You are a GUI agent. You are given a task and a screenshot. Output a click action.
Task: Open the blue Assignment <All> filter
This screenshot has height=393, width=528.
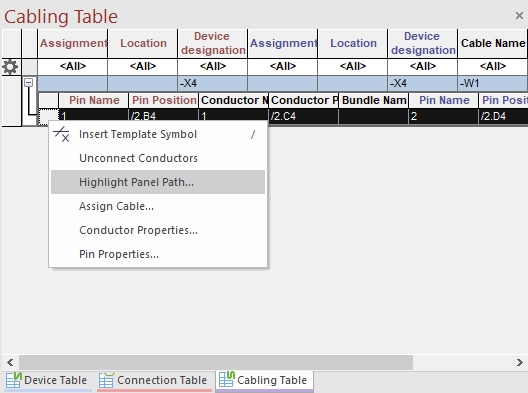pos(283,66)
